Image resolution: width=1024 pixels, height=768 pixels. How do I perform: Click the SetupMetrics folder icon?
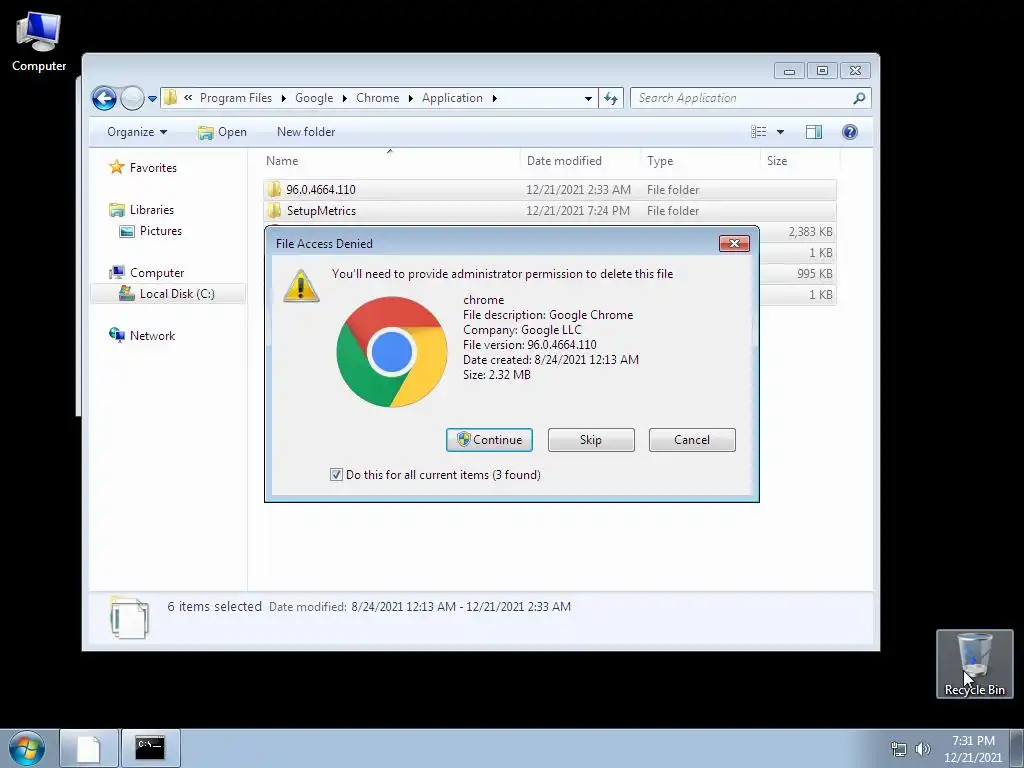tap(274, 210)
